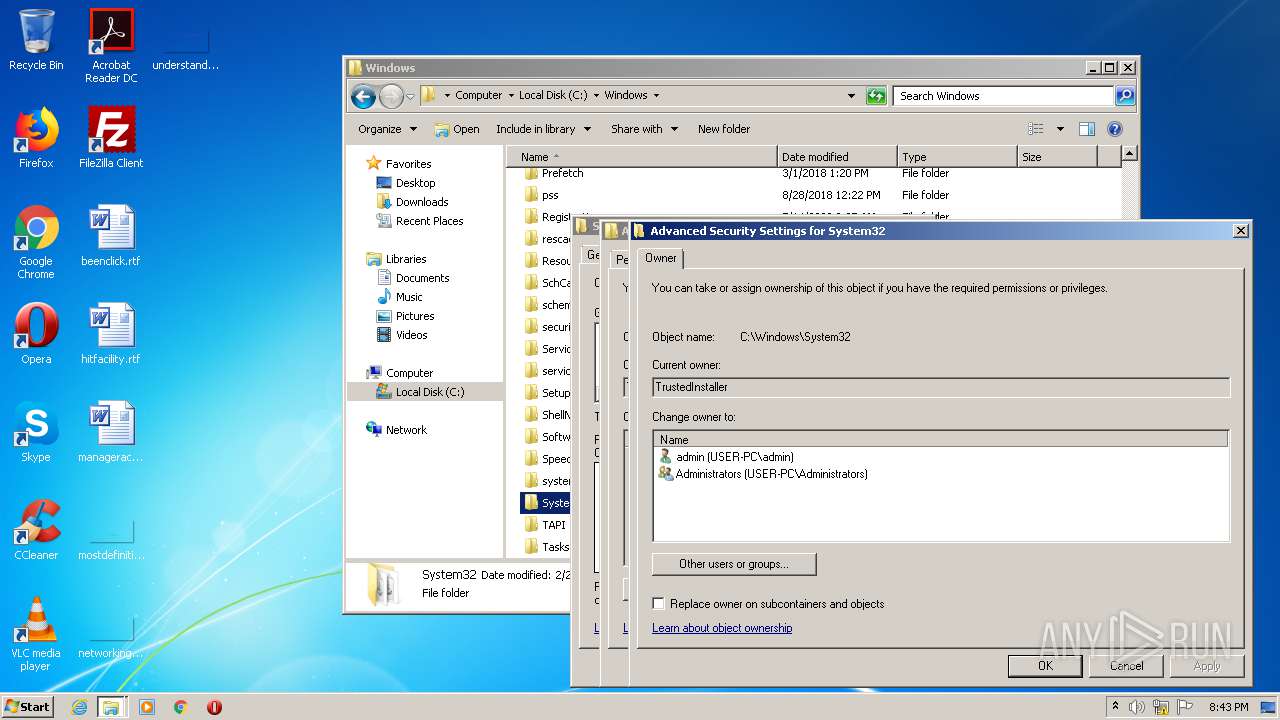The height and width of the screenshot is (720, 1280).
Task: Click Opera icon in taskbar
Action: tap(214, 707)
